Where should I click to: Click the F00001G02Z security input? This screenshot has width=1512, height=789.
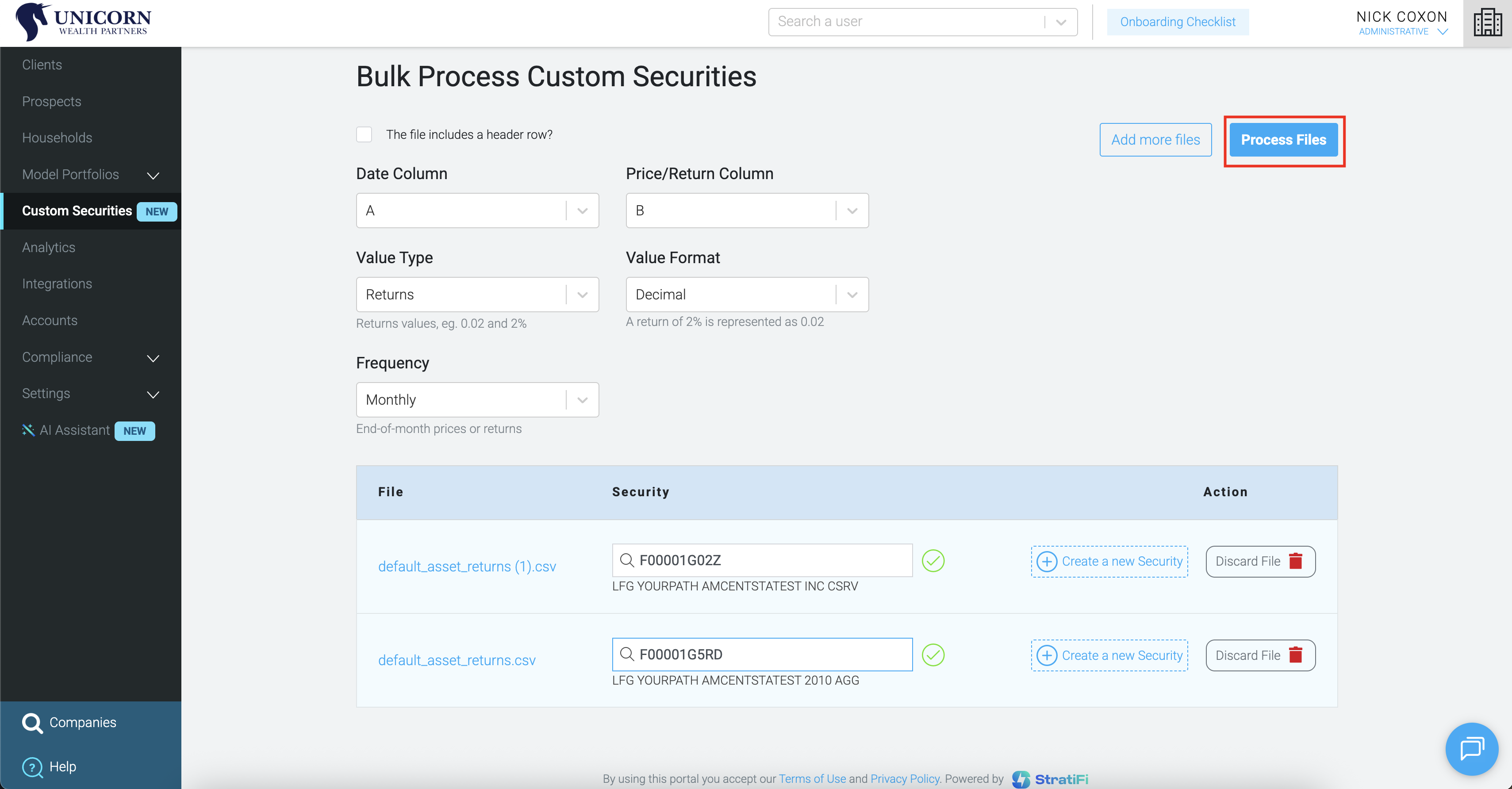[762, 560]
